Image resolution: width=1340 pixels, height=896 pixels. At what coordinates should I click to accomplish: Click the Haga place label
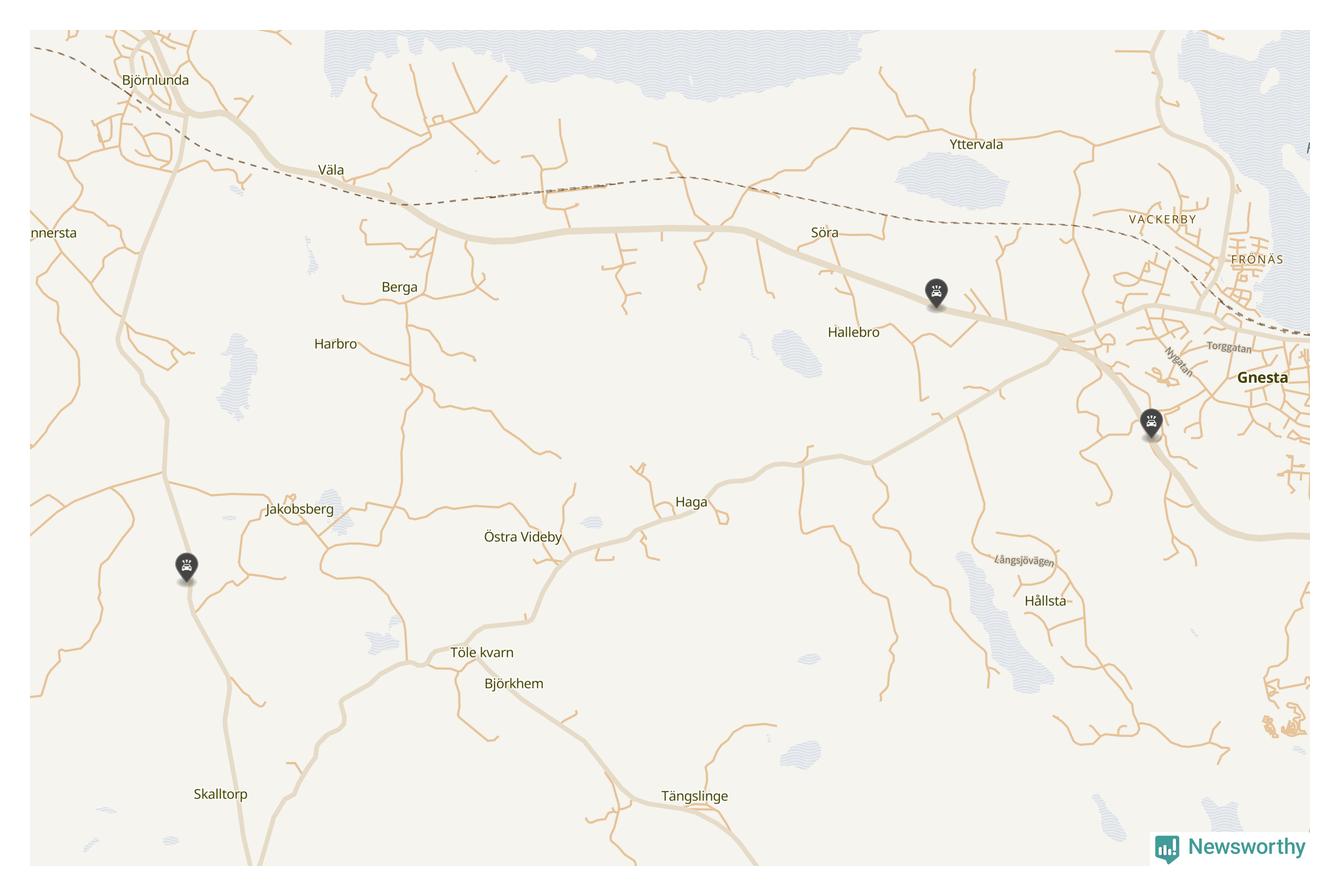pyautogui.click(x=691, y=502)
